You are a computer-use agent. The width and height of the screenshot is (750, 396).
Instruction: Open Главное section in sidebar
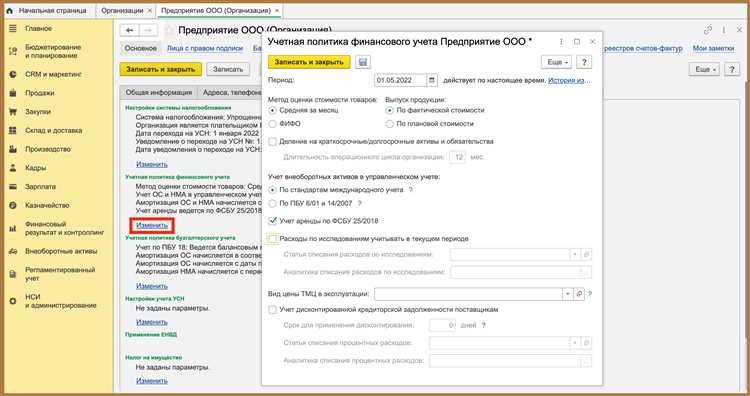(38, 29)
